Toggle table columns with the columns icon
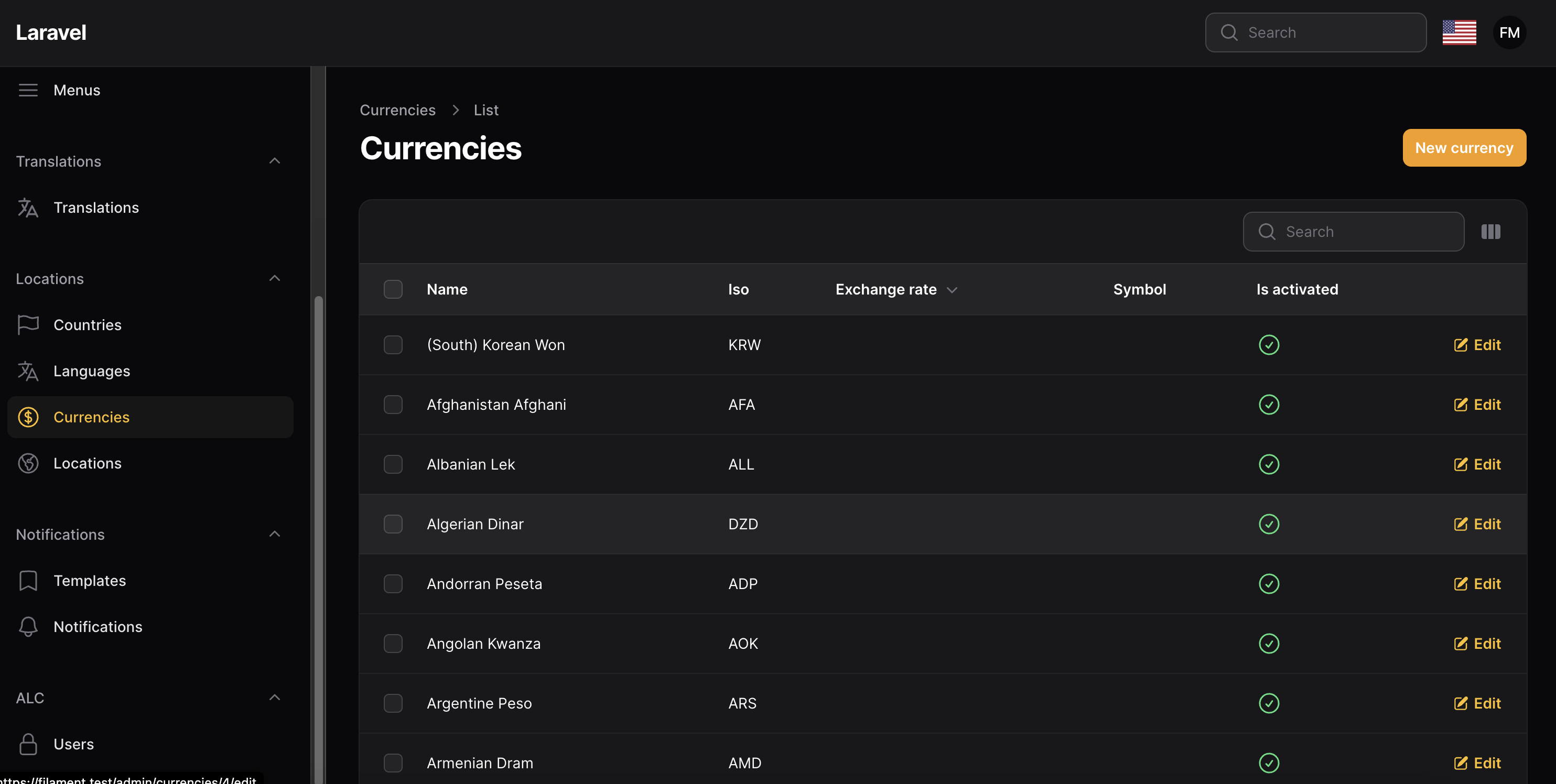This screenshot has height=784, width=1556. point(1490,232)
